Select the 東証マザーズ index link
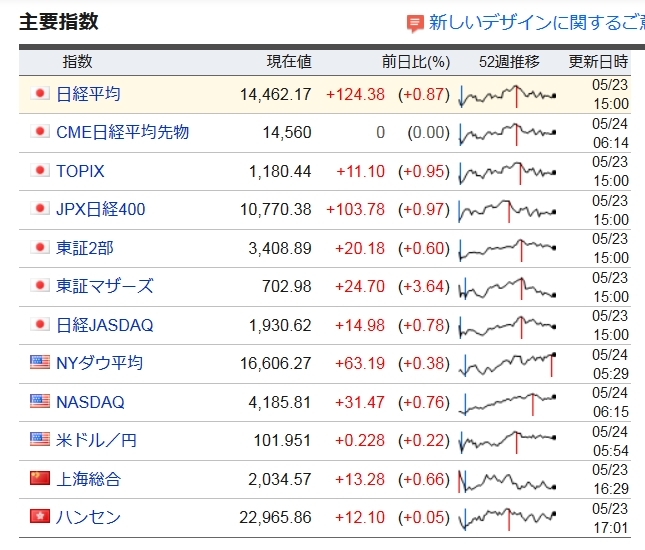Screen dimensions: 645x550 (104, 286)
